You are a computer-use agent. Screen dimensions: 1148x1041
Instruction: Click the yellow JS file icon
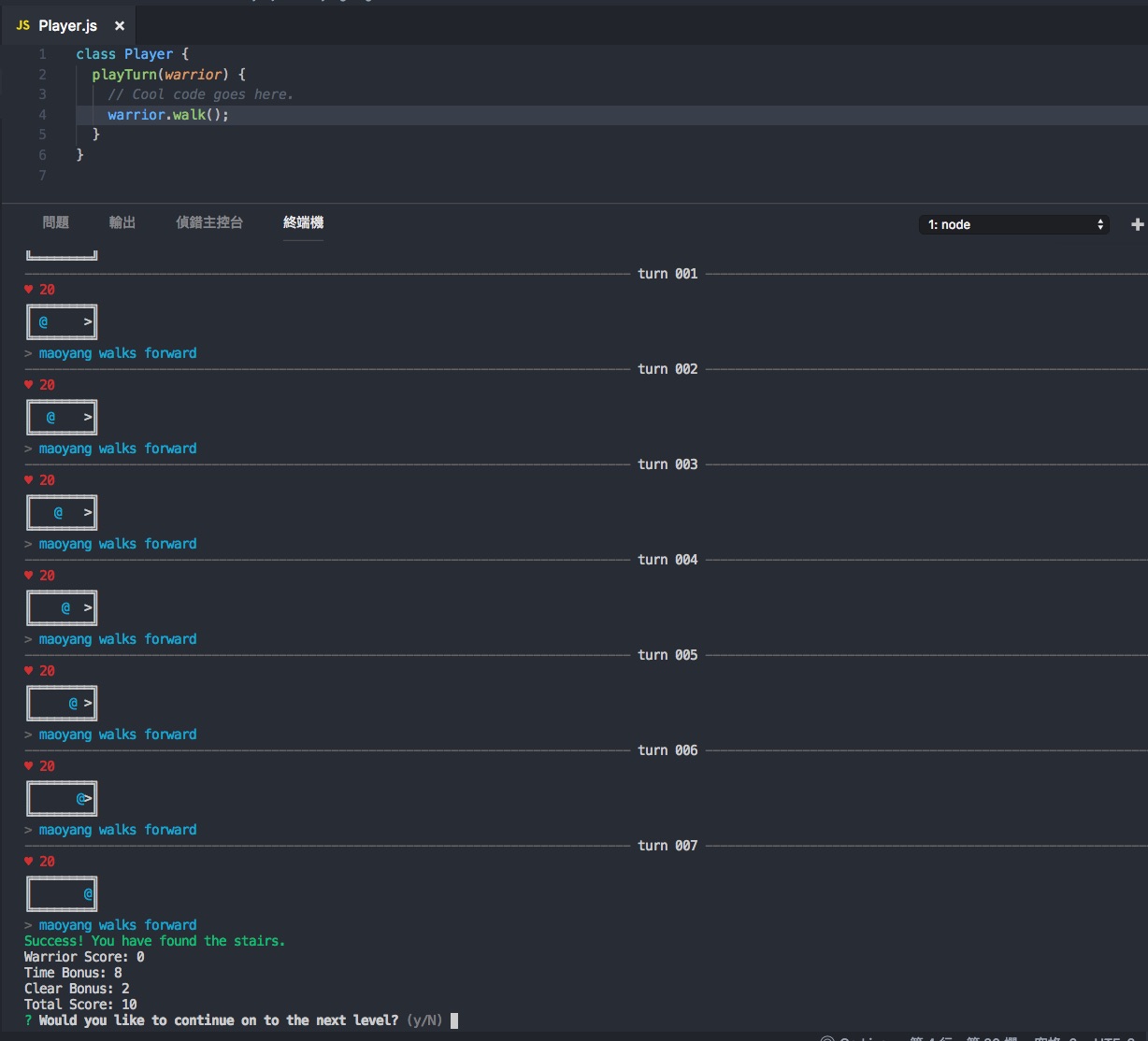22,26
